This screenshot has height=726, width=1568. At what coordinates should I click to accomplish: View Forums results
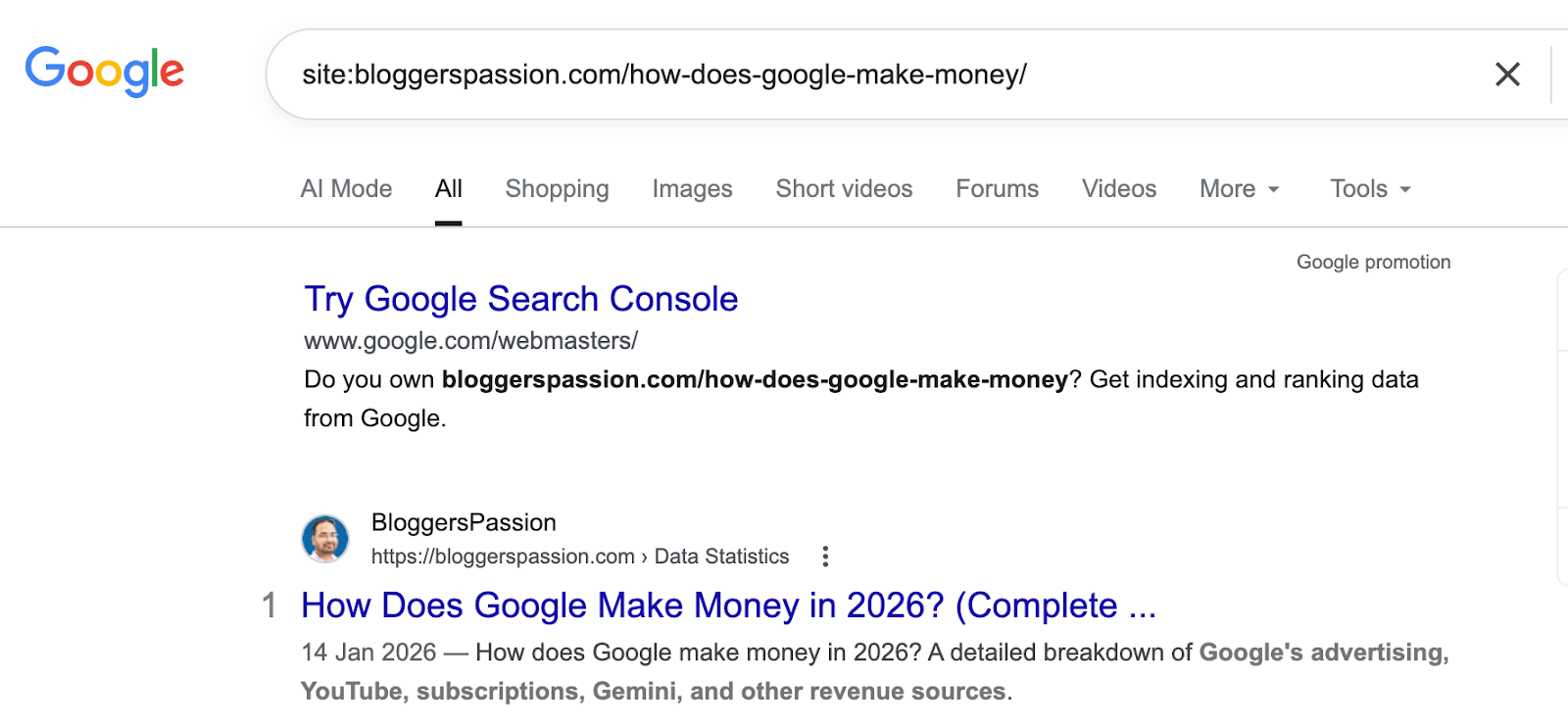(x=997, y=188)
